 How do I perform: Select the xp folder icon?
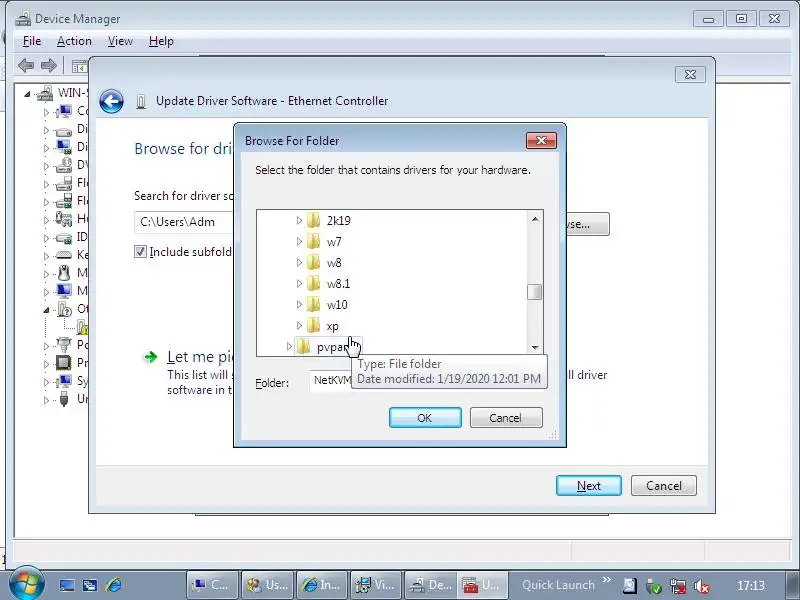point(313,326)
